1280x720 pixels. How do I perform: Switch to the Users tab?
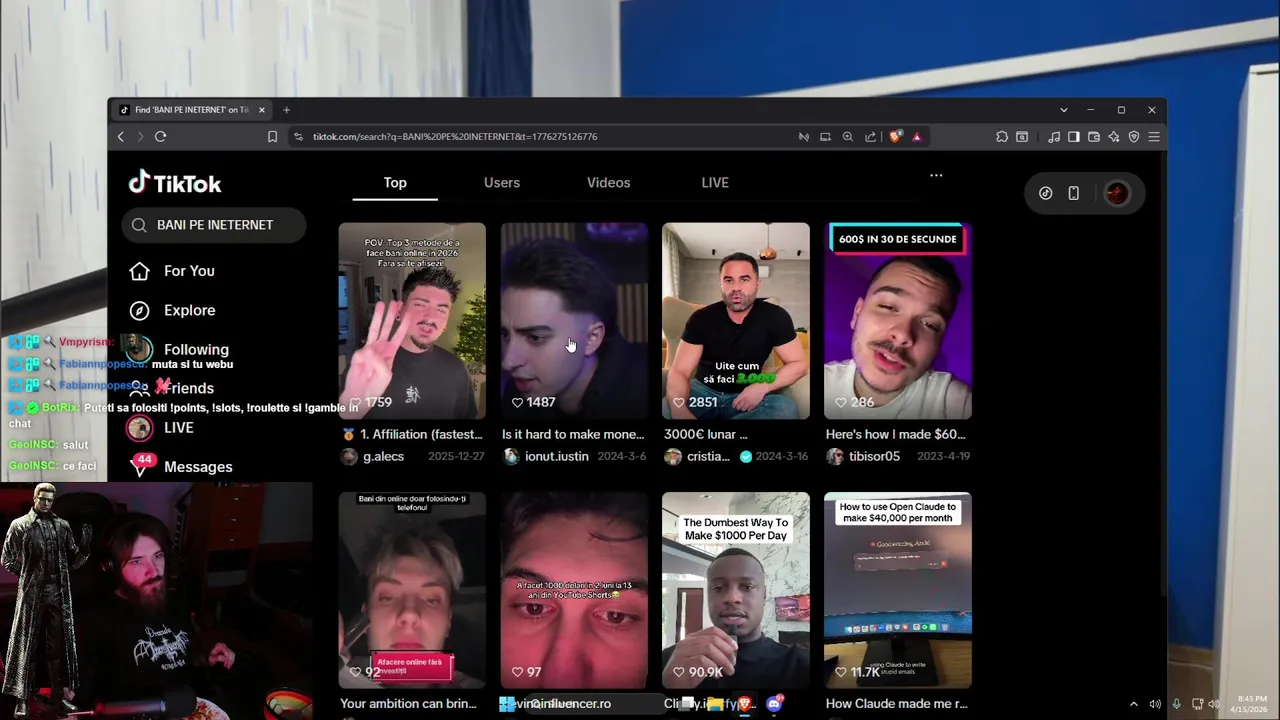[502, 183]
